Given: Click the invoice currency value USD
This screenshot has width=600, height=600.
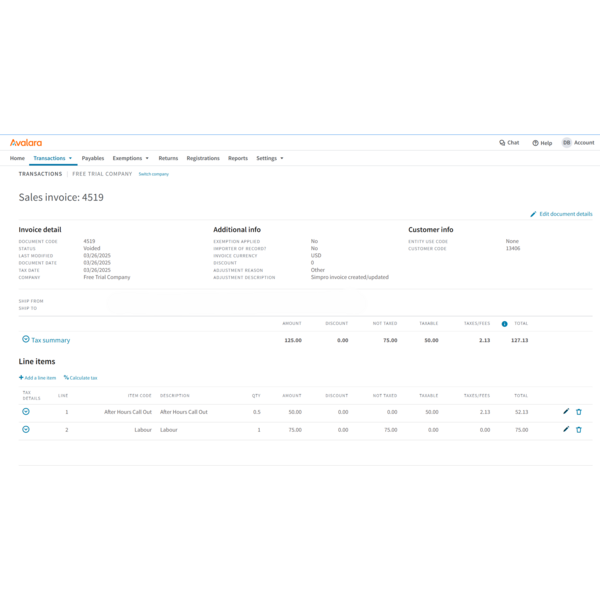Looking at the screenshot, I should point(316,255).
